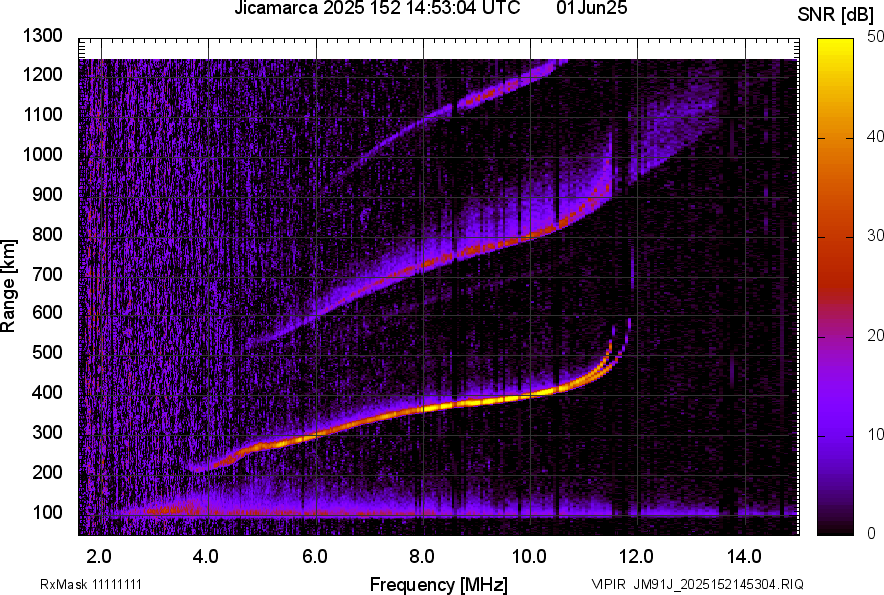
Task: Click the range tick label '600'
Action: 47,312
